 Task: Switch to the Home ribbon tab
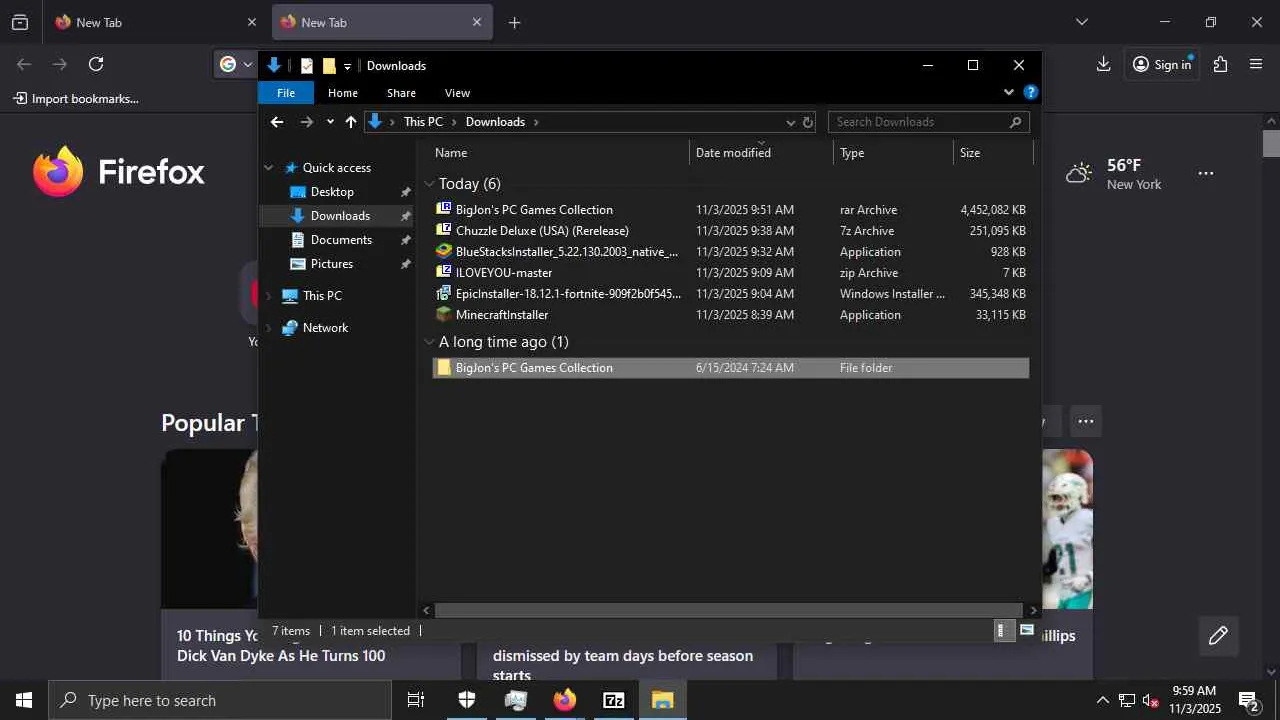[343, 93]
